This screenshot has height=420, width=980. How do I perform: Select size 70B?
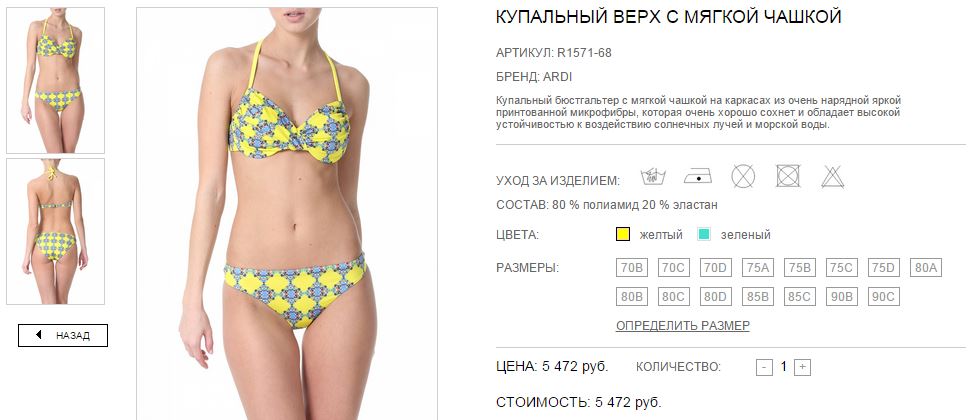click(x=632, y=268)
